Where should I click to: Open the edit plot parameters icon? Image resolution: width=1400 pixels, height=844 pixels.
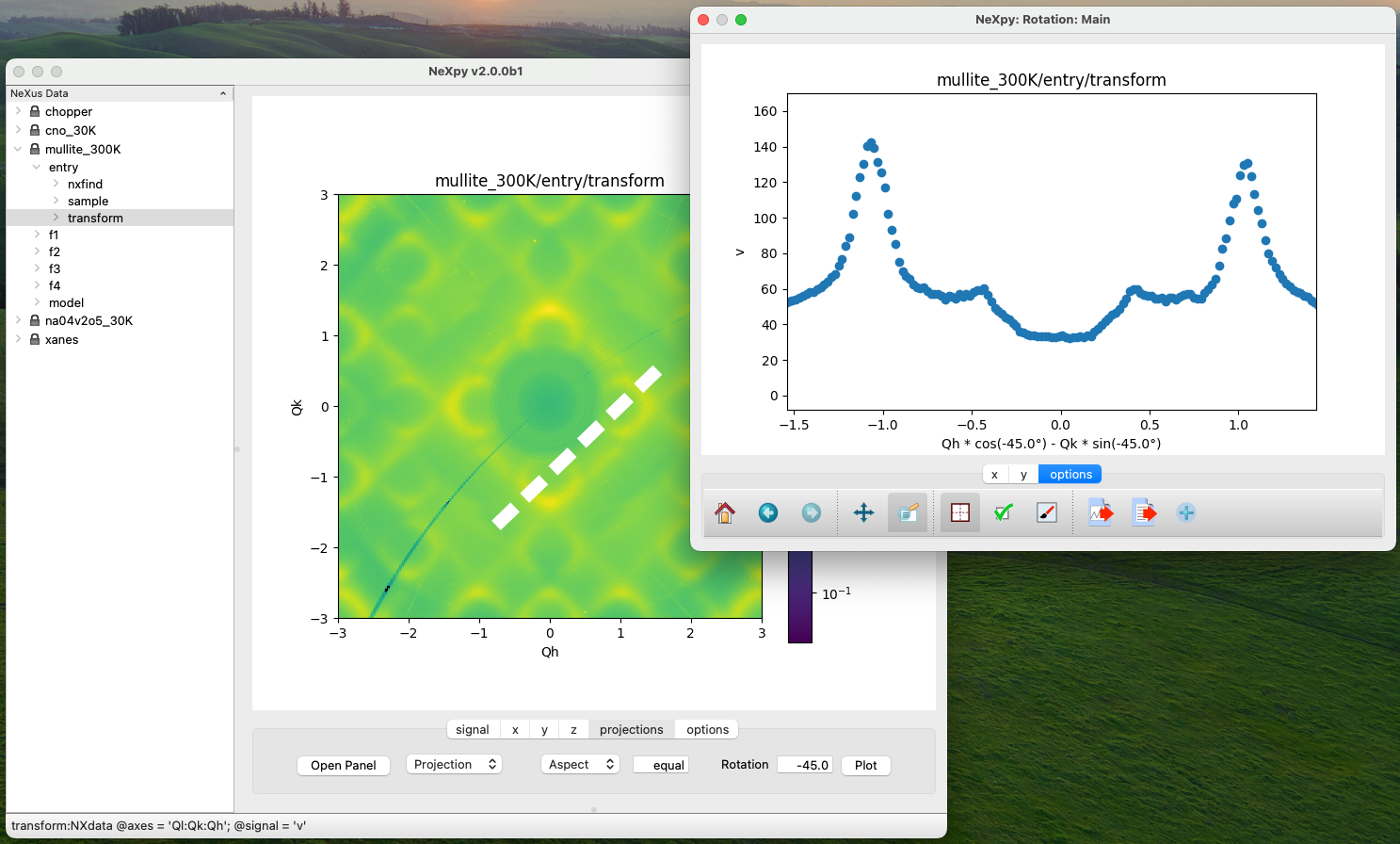coord(908,512)
